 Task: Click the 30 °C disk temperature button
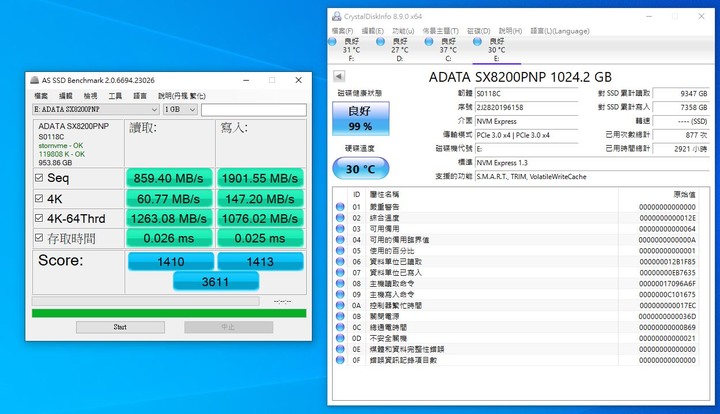(x=360, y=168)
